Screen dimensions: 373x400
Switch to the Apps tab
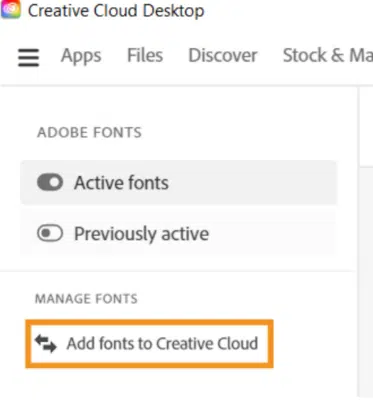pyautogui.click(x=81, y=55)
